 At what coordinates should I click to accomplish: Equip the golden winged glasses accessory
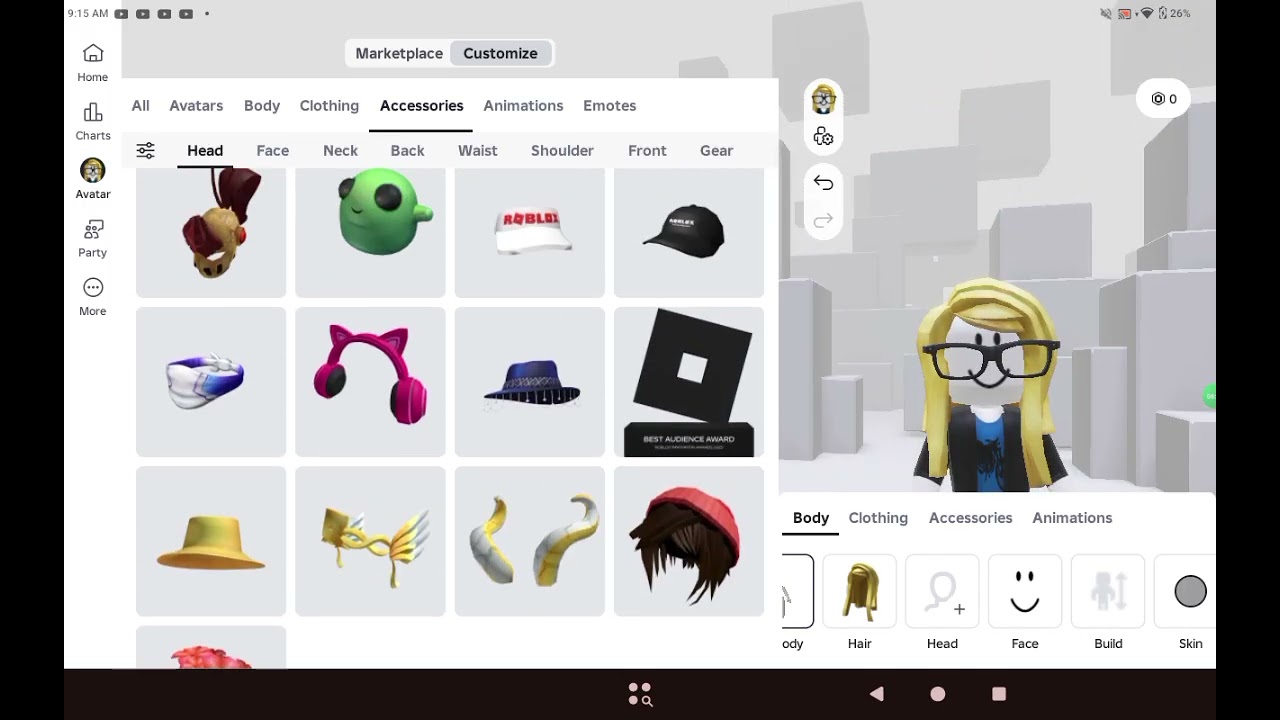(370, 541)
